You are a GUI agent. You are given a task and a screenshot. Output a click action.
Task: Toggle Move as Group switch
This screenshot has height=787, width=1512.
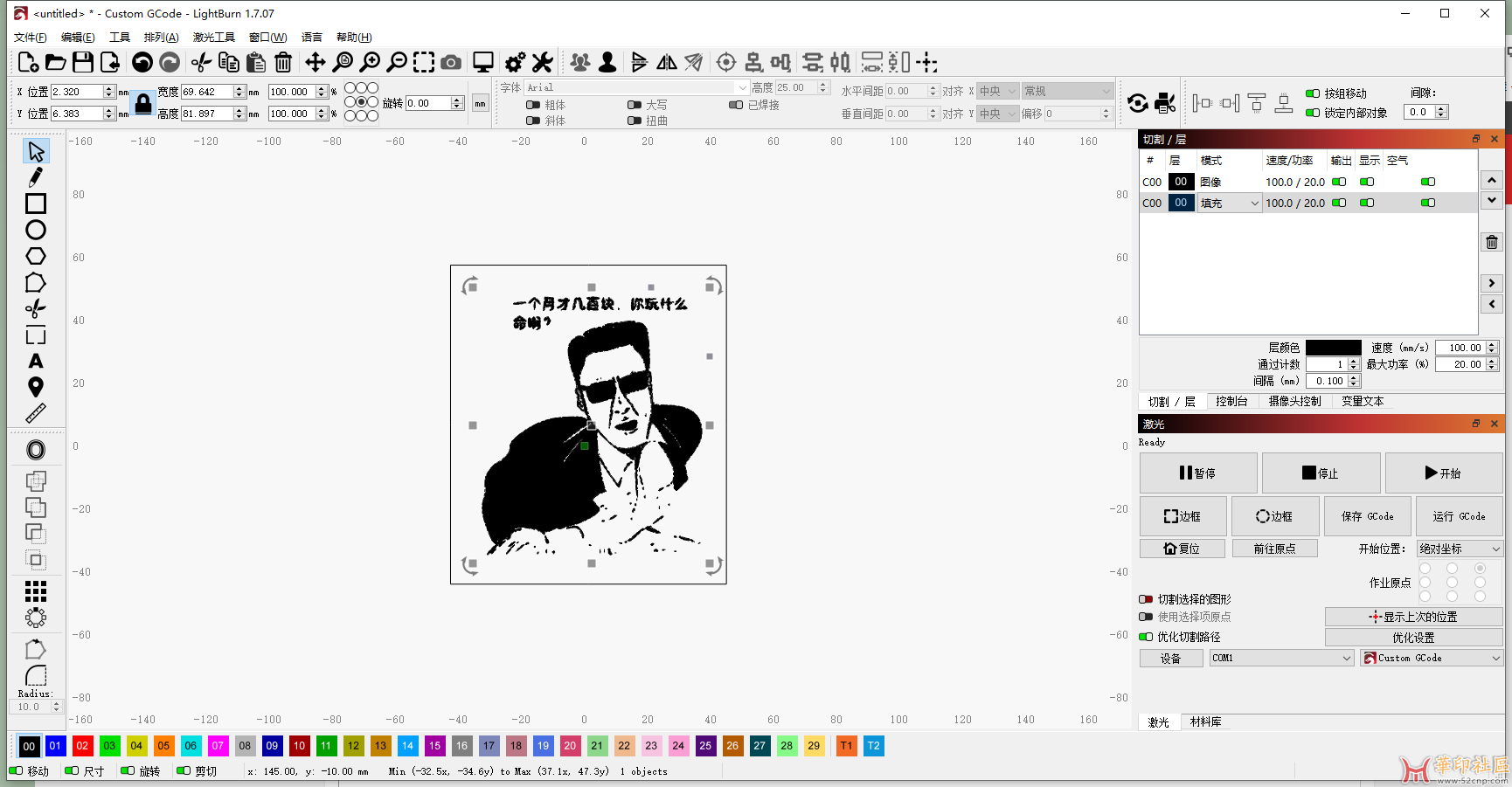point(1313,93)
